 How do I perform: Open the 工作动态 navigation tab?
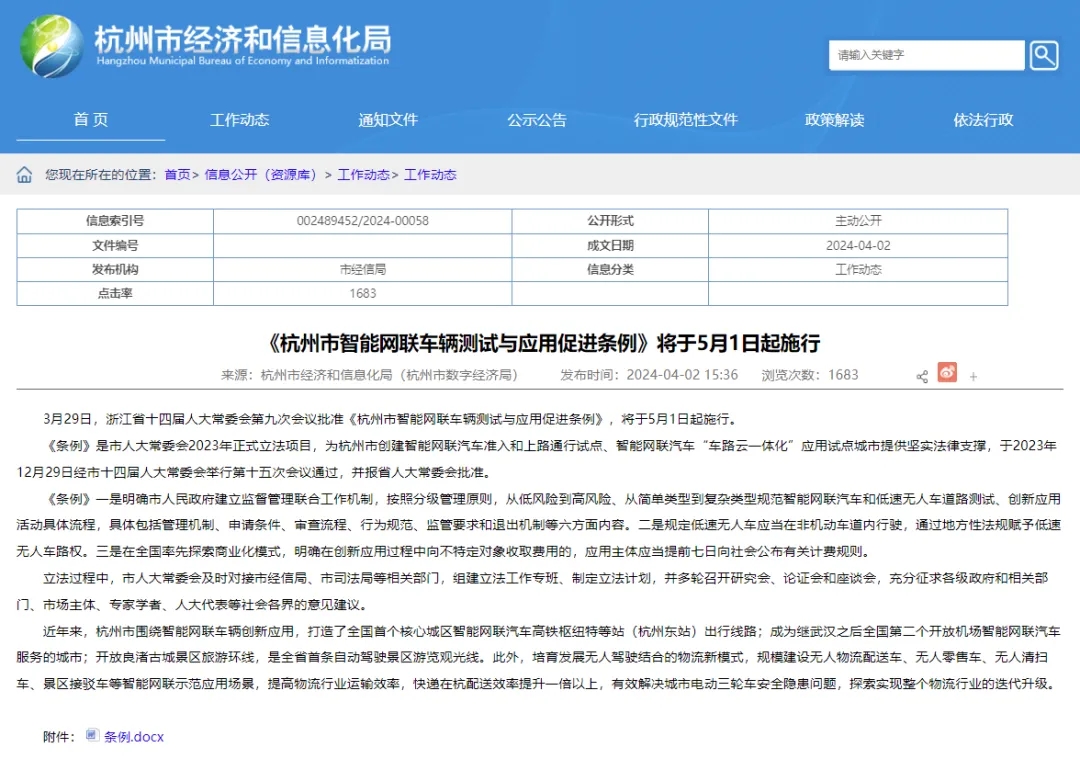[239, 120]
